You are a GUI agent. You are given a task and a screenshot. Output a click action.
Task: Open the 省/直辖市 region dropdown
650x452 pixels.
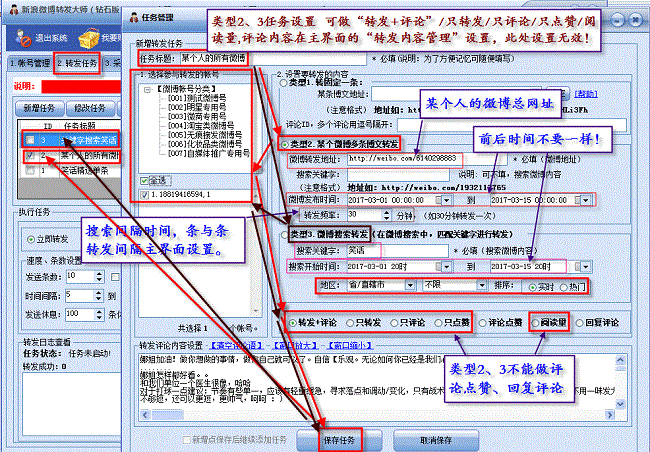tap(410, 285)
